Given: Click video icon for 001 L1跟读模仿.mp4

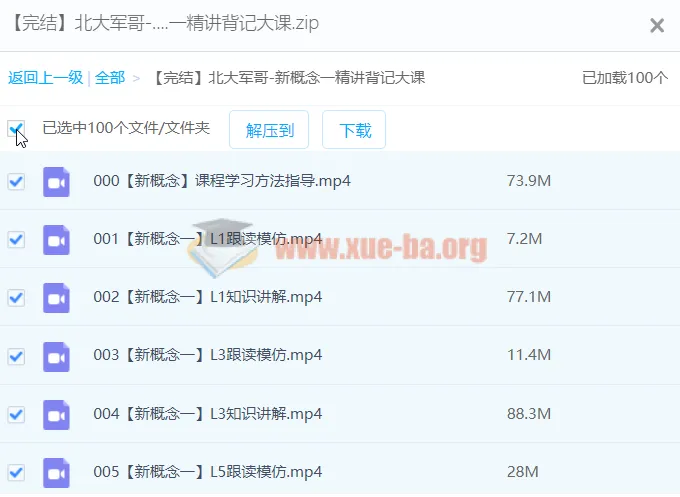Looking at the screenshot, I should pyautogui.click(x=56, y=239).
